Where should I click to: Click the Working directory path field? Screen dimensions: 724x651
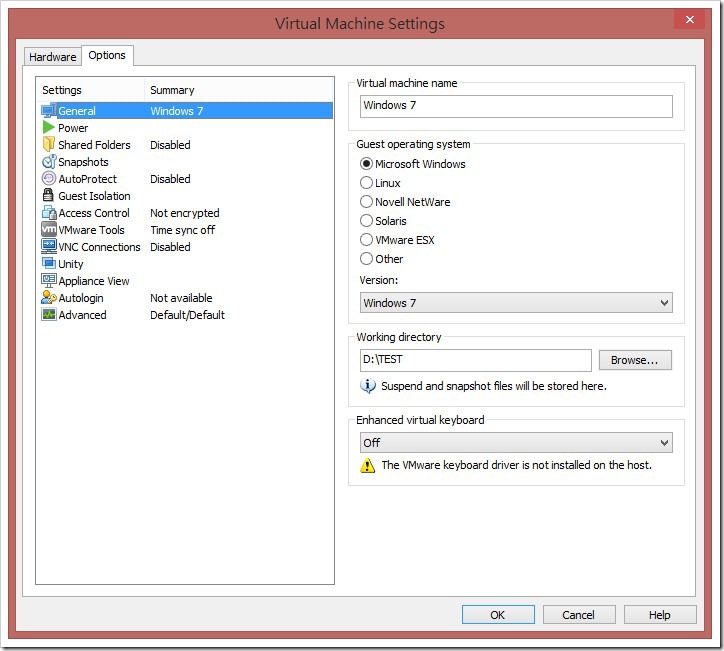pos(475,360)
